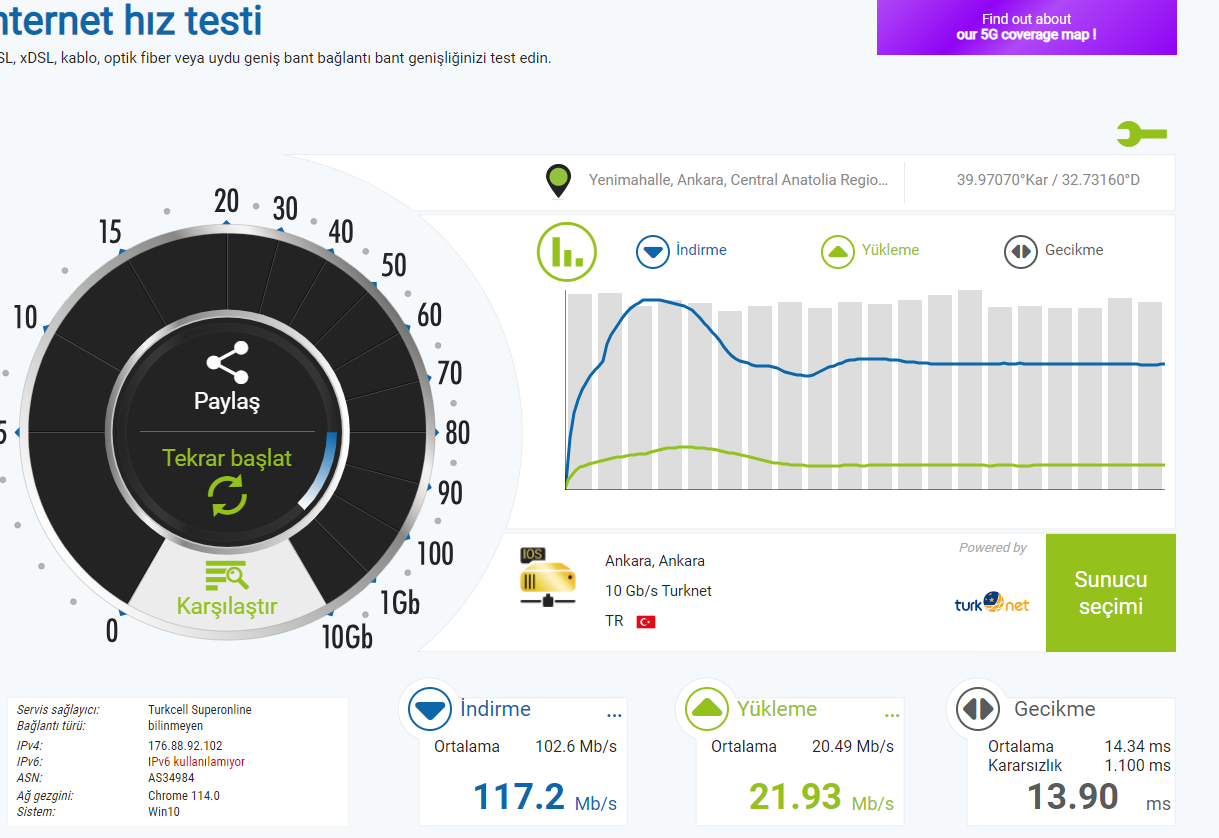Click the 1Gb mark on the speedometer
The width and height of the screenshot is (1219, 838).
(x=400, y=602)
